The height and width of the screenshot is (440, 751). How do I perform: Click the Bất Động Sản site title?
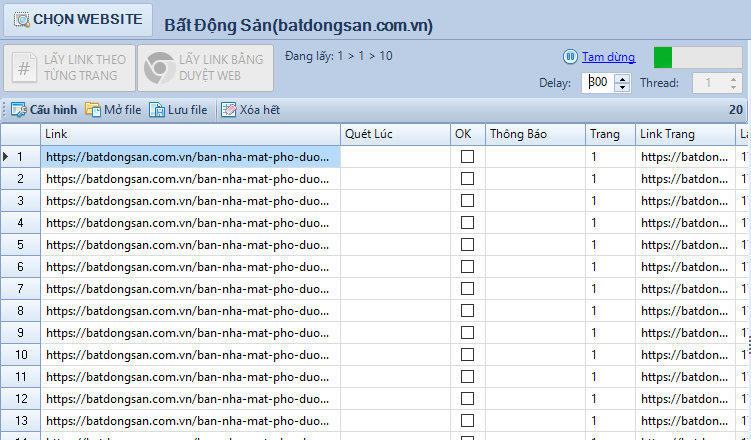click(298, 25)
